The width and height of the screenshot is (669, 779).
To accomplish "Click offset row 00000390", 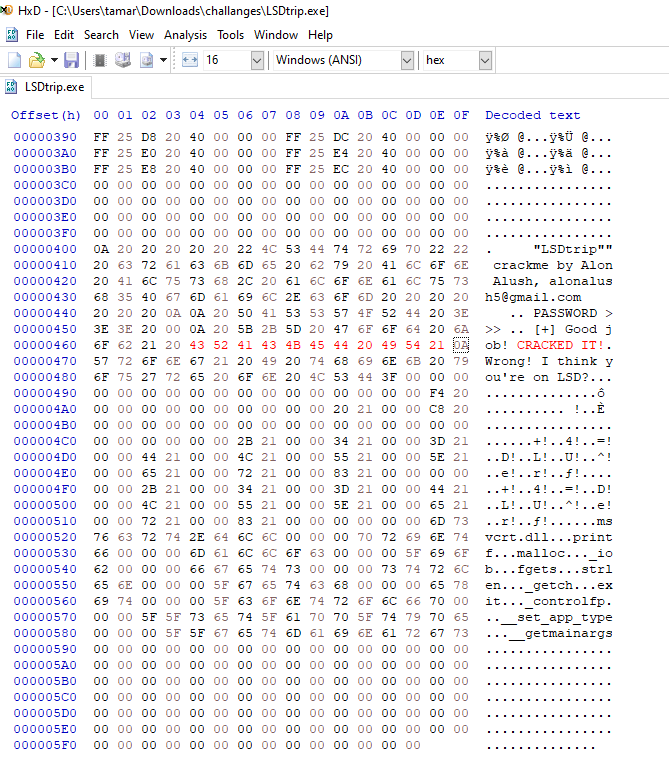I will coord(45,137).
